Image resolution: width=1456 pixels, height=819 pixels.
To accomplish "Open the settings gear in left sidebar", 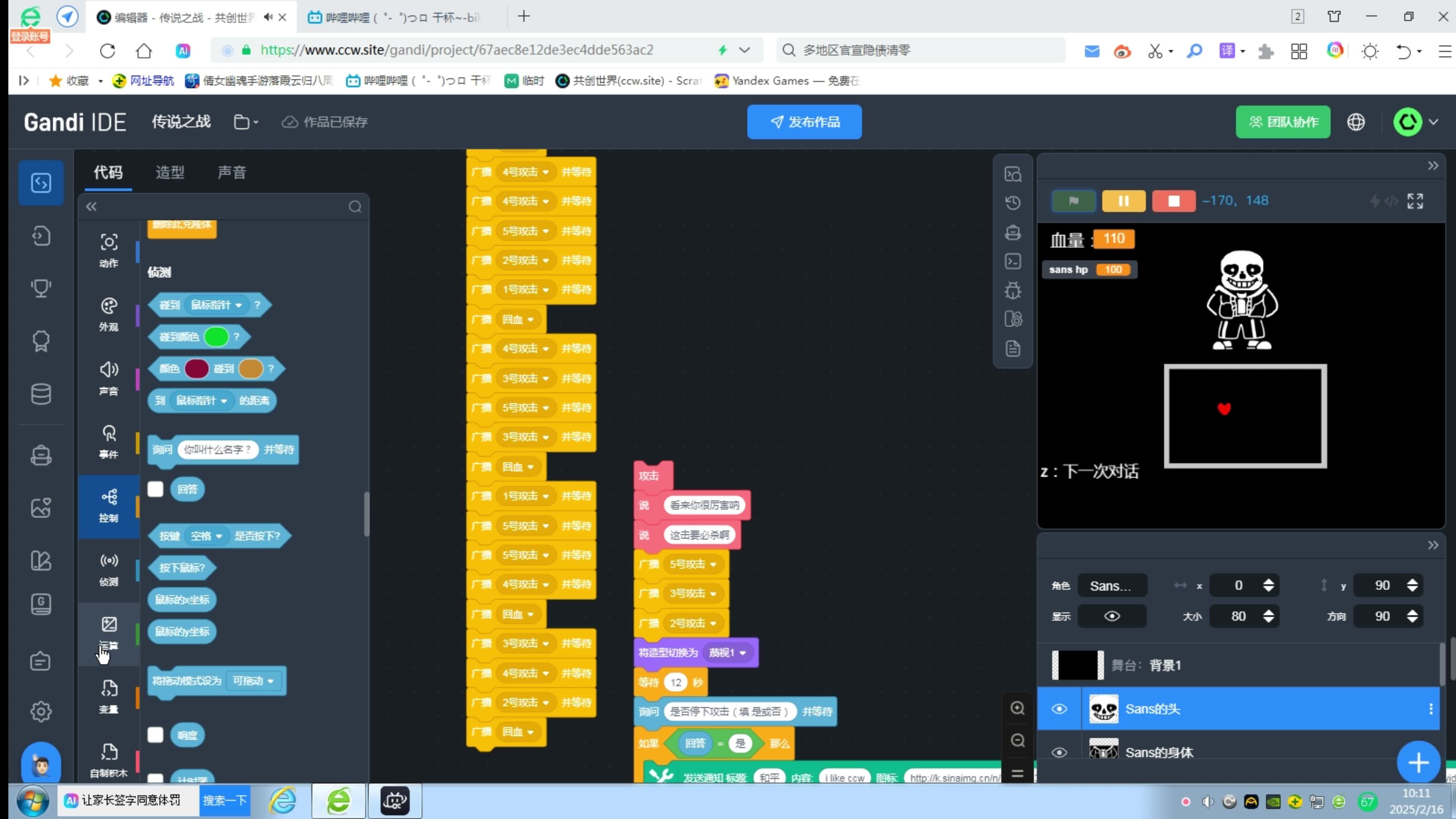I will [41, 711].
